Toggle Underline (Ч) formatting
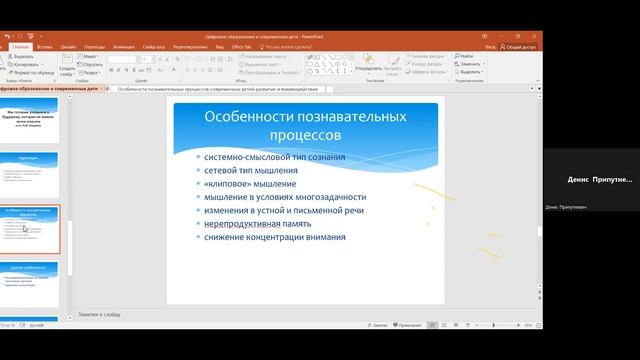 point(127,70)
